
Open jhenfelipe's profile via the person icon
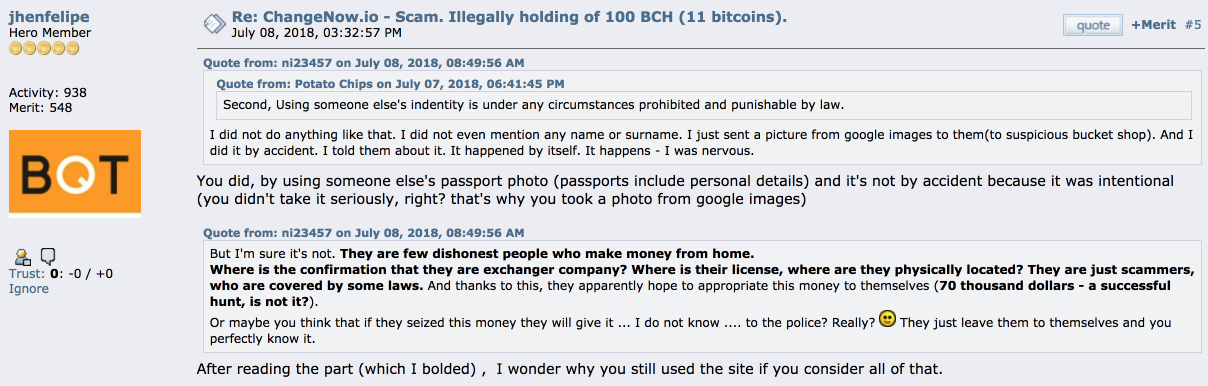(22, 257)
